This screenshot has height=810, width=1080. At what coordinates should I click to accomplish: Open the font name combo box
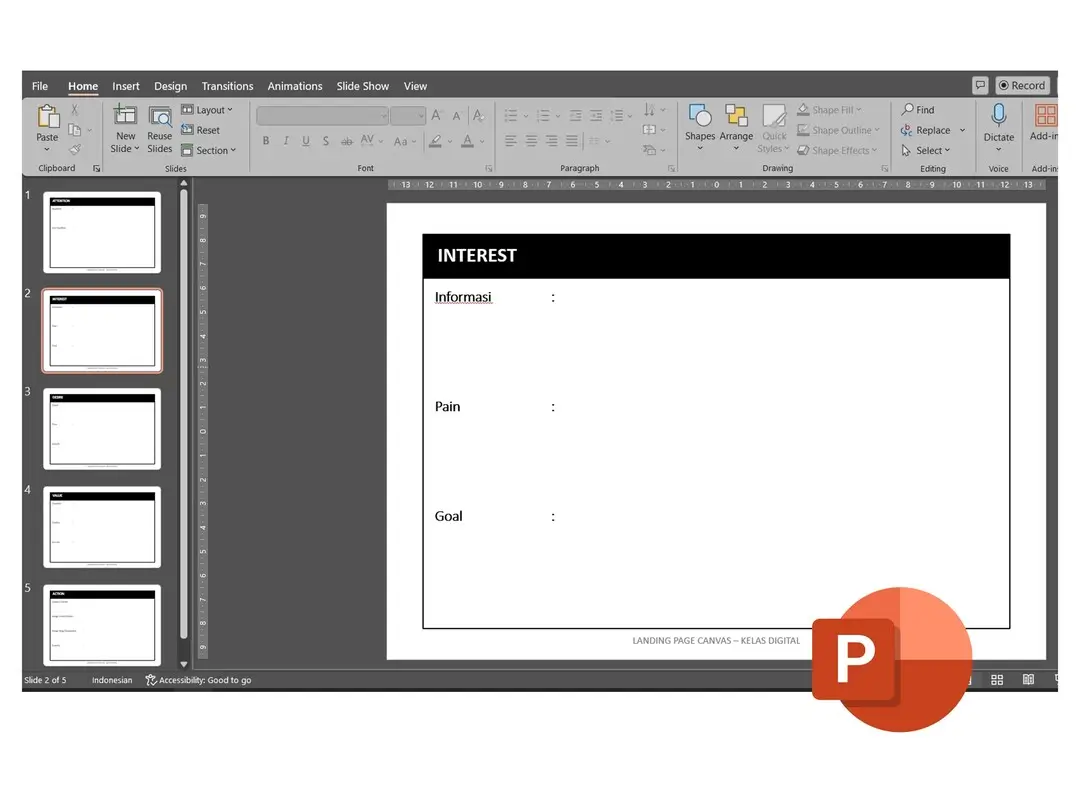(x=322, y=116)
